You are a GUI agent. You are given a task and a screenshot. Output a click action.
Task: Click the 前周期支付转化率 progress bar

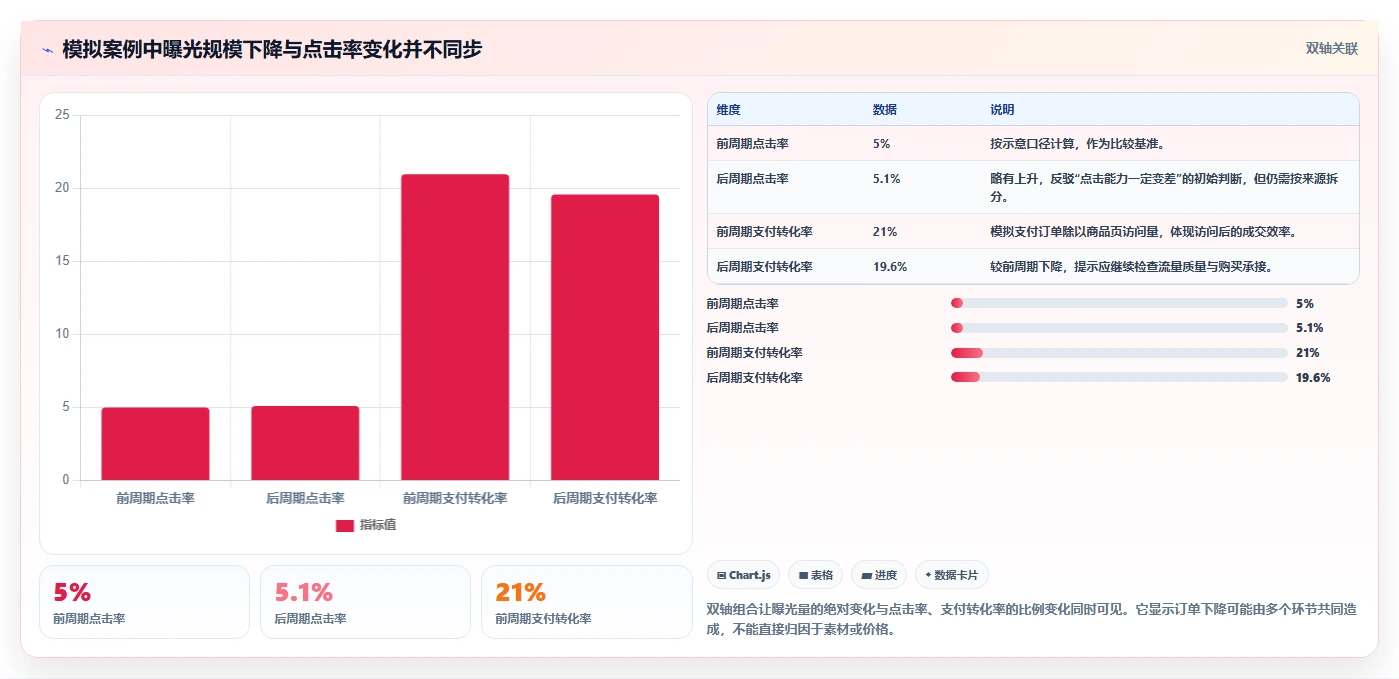1119,353
